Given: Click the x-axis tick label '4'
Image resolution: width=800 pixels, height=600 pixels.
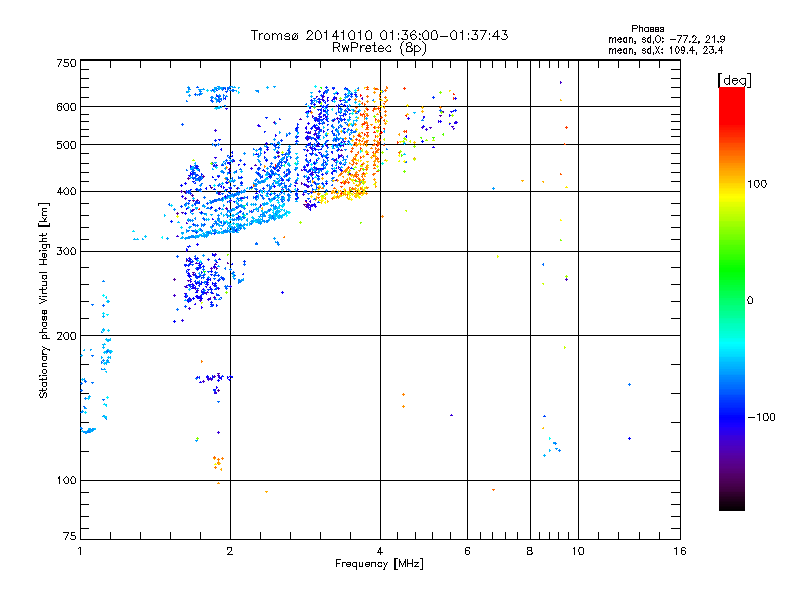Looking at the screenshot, I should click(380, 551).
